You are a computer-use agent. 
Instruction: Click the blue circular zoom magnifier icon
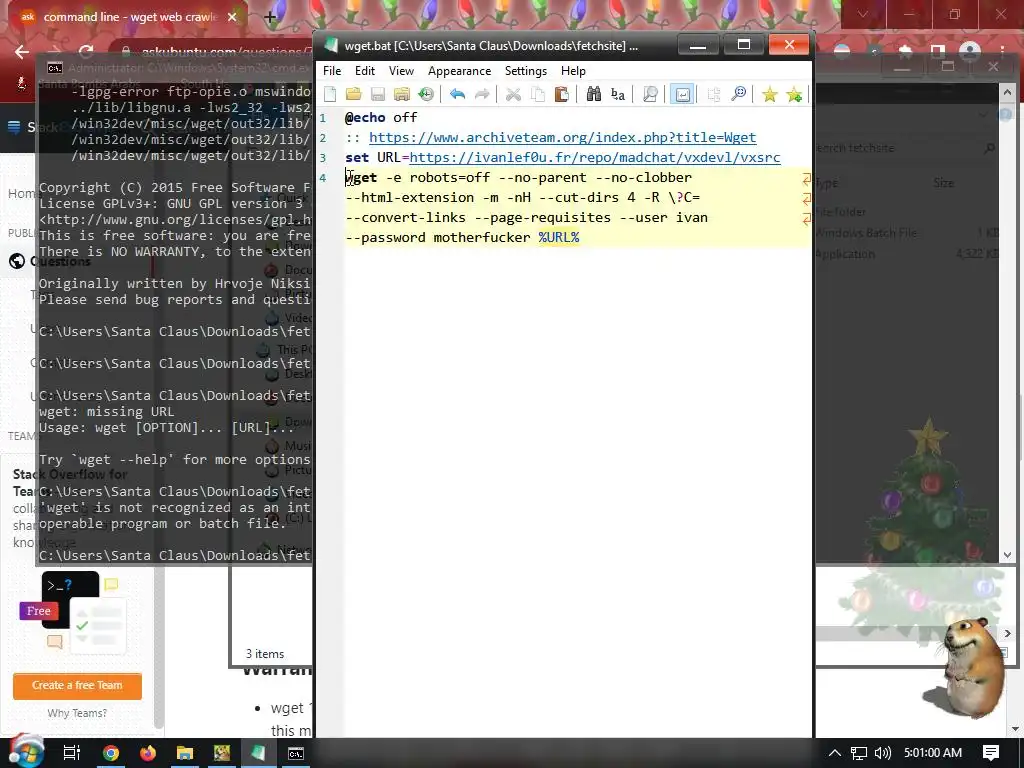(x=738, y=94)
